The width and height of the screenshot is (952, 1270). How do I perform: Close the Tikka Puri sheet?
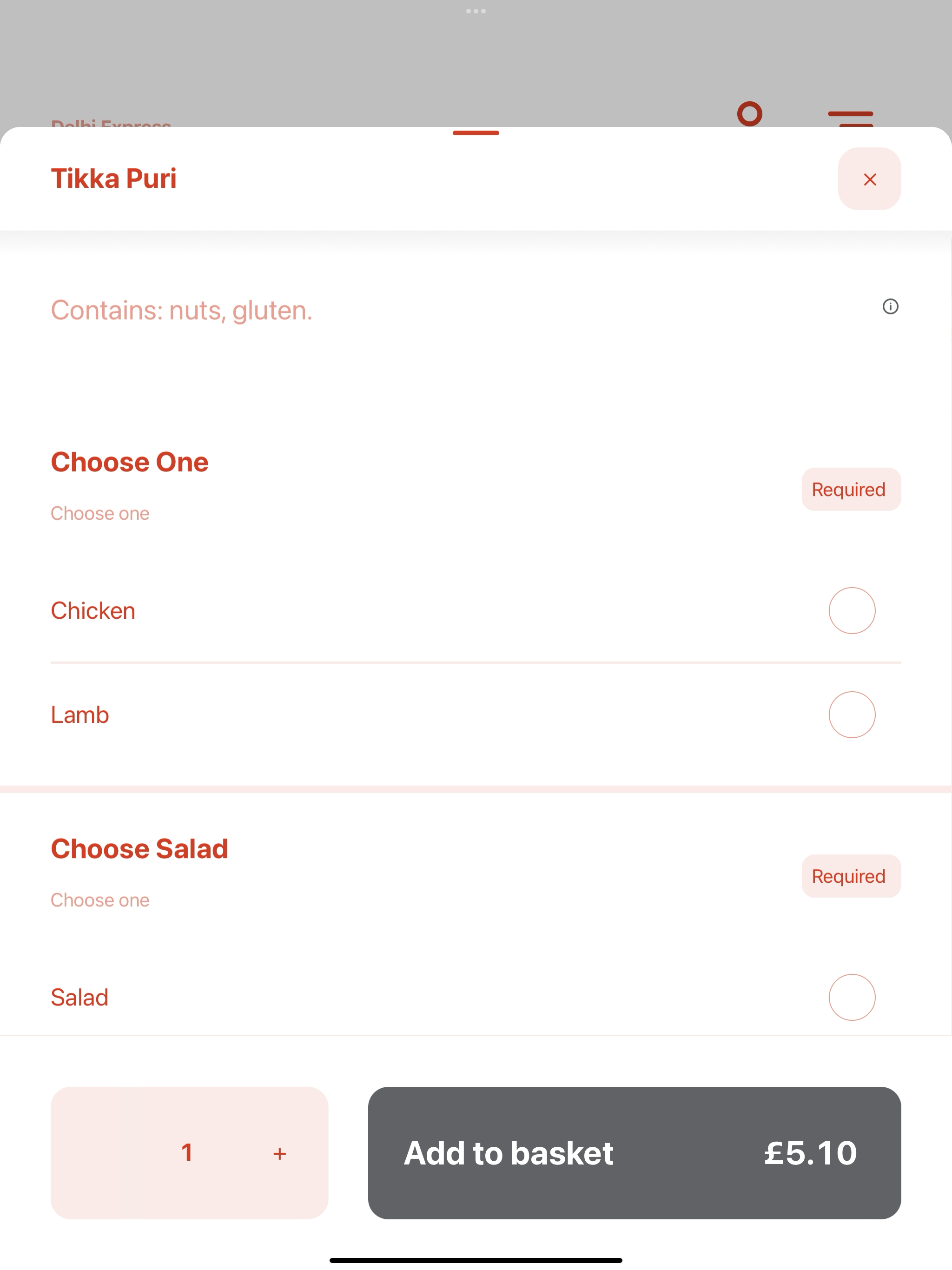tap(869, 179)
